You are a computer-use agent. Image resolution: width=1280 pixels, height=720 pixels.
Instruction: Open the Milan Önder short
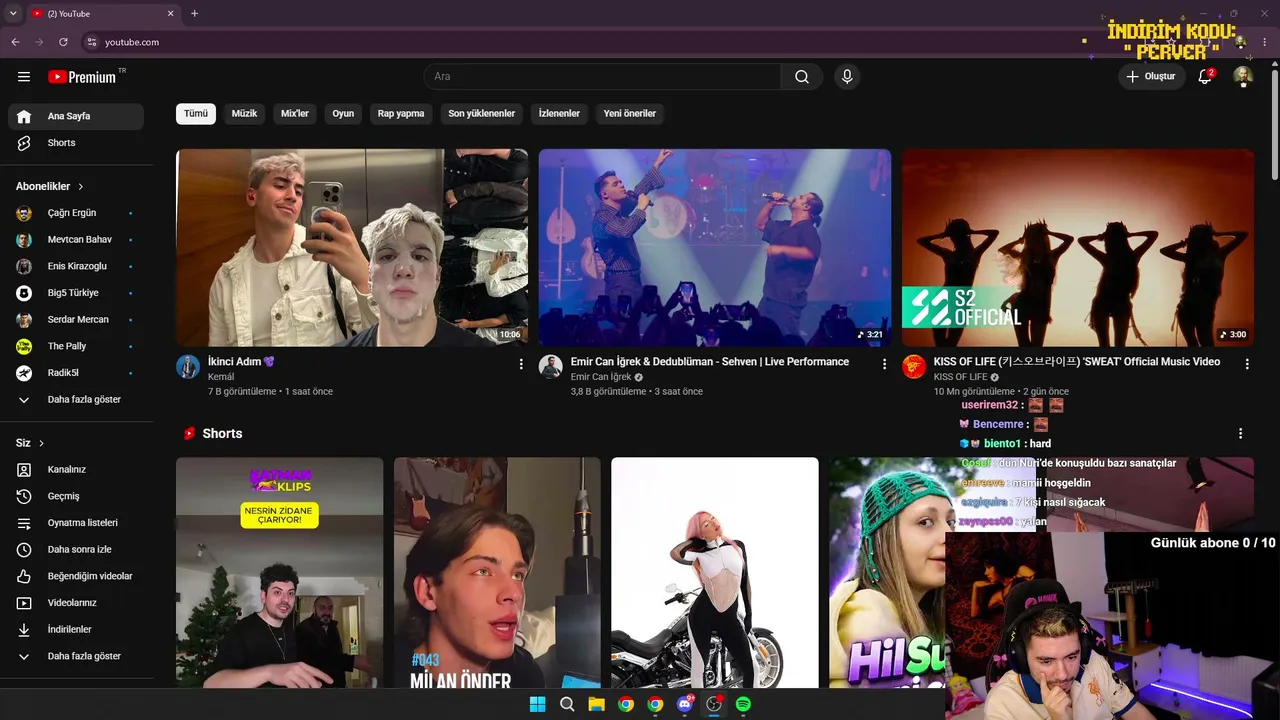point(497,573)
